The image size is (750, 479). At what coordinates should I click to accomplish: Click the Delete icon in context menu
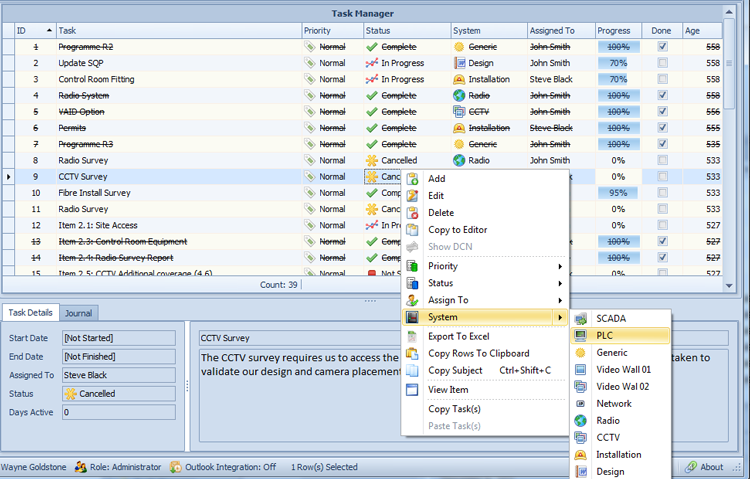(412, 213)
